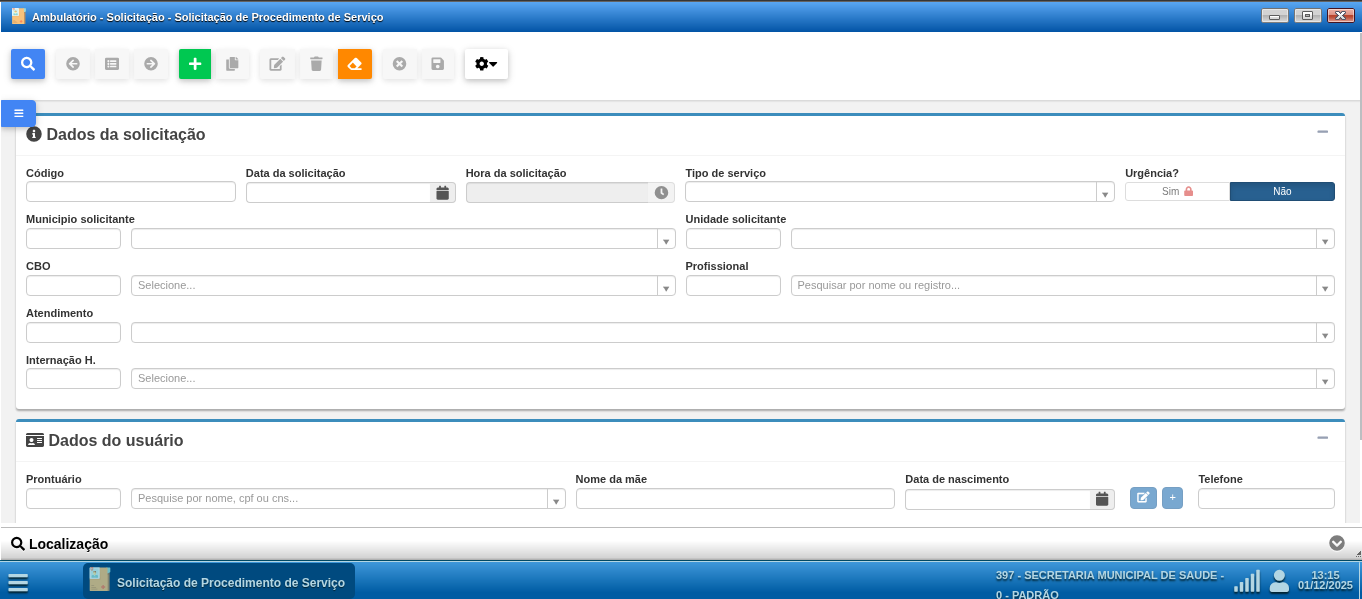This screenshot has height=599, width=1362.
Task: Click the blue search magnifier toolbar button
Action: (x=28, y=64)
